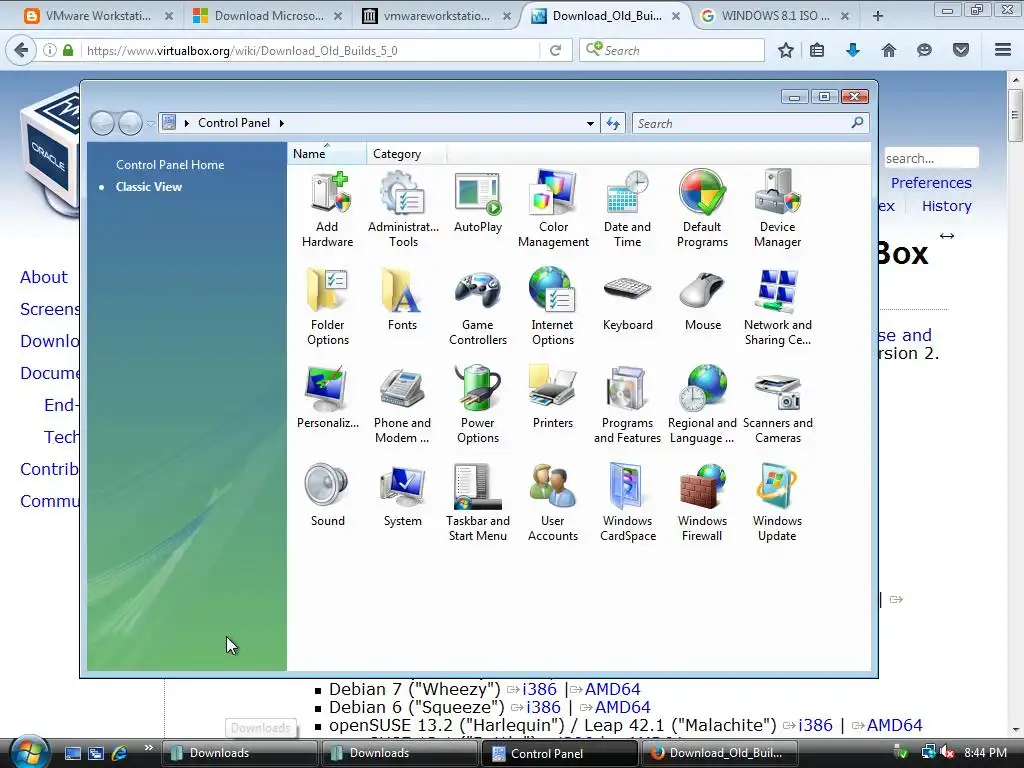Screen dimensions: 1024x768
Task: Open User Accounts icon
Action: (552, 503)
